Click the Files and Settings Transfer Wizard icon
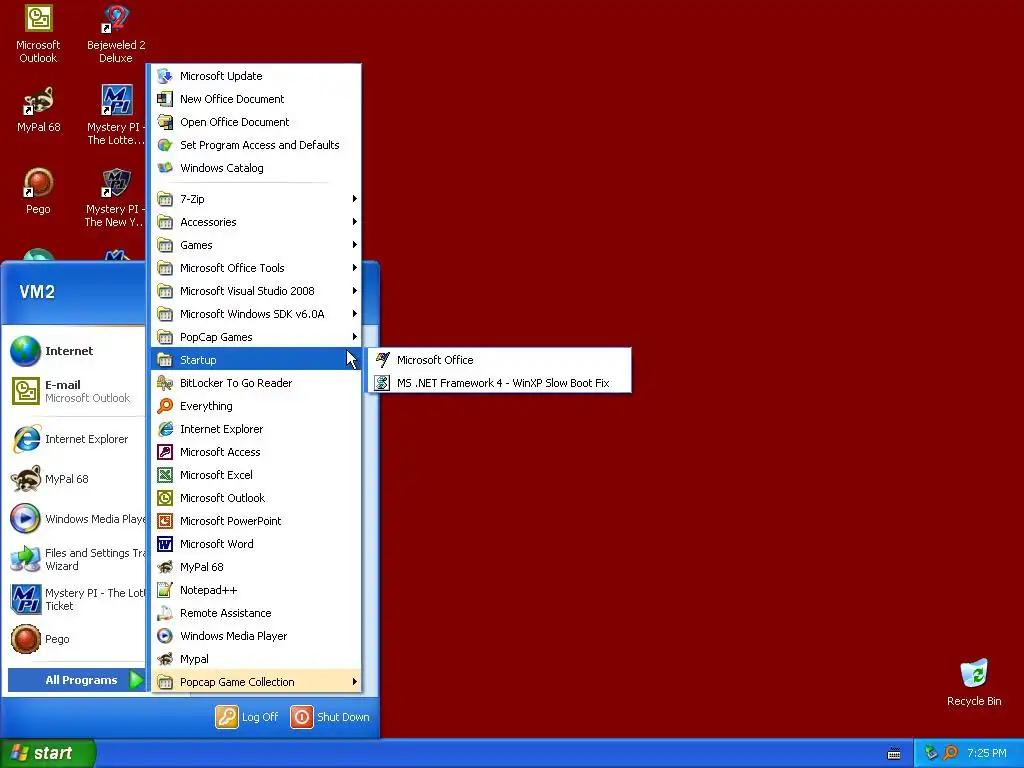 click(x=25, y=559)
